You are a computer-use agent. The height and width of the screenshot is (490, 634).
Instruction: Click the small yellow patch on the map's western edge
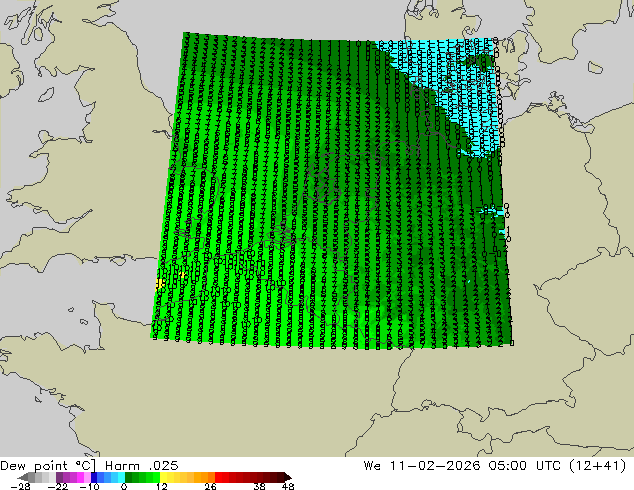(x=160, y=283)
